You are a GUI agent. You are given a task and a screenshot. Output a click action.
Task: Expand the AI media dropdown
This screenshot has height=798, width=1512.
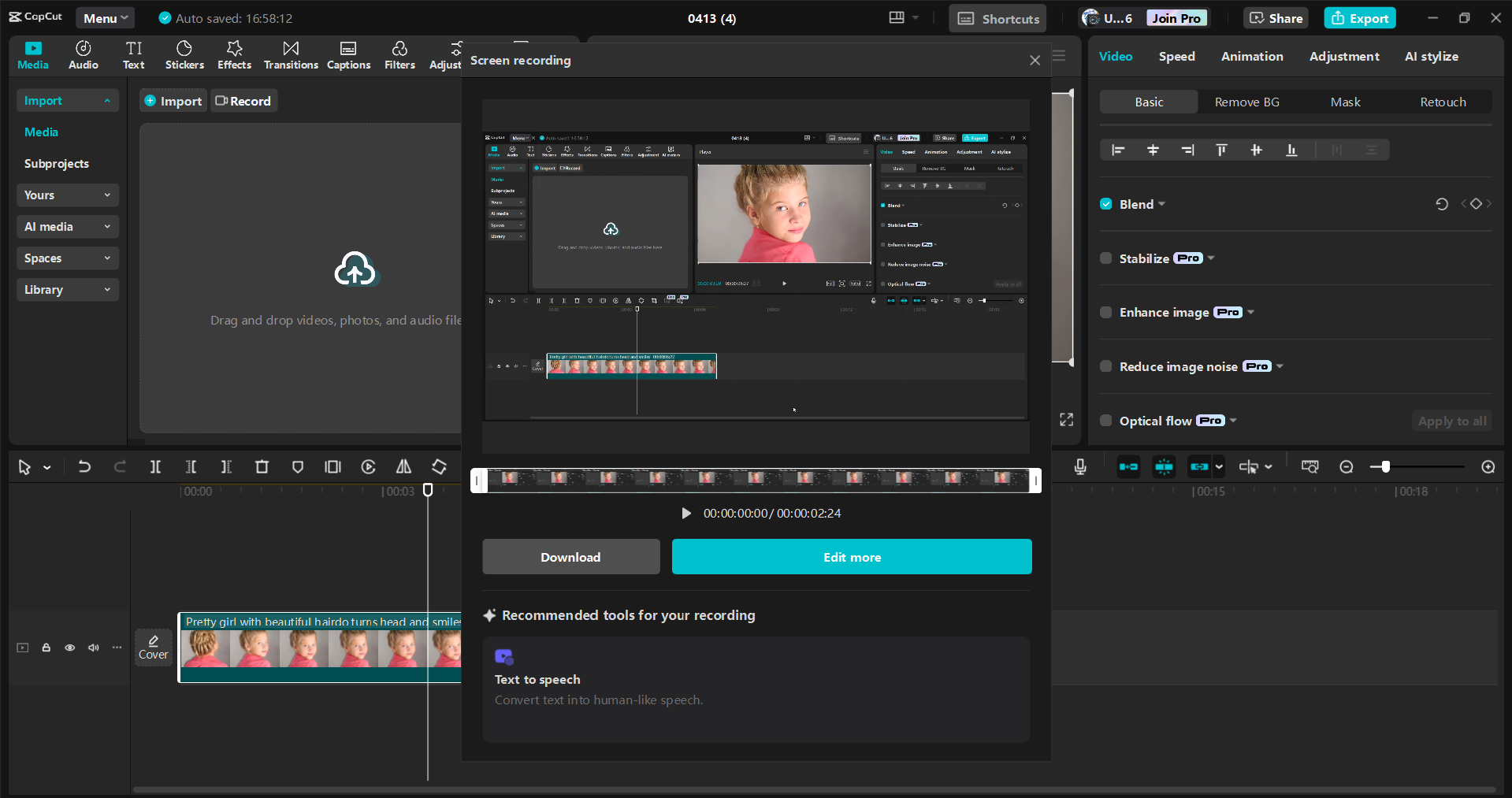pyautogui.click(x=67, y=227)
